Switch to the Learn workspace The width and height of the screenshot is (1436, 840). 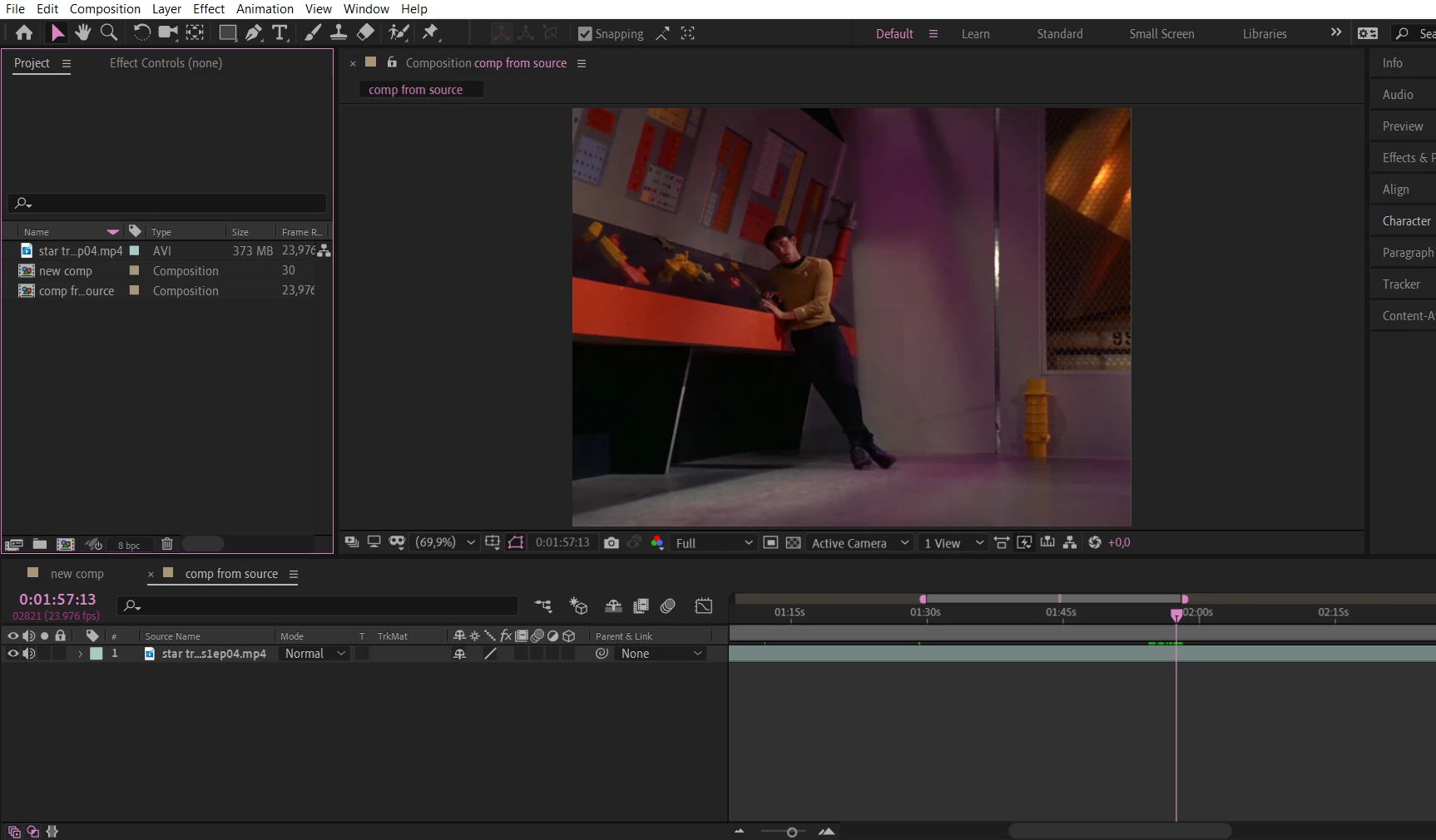(975, 34)
